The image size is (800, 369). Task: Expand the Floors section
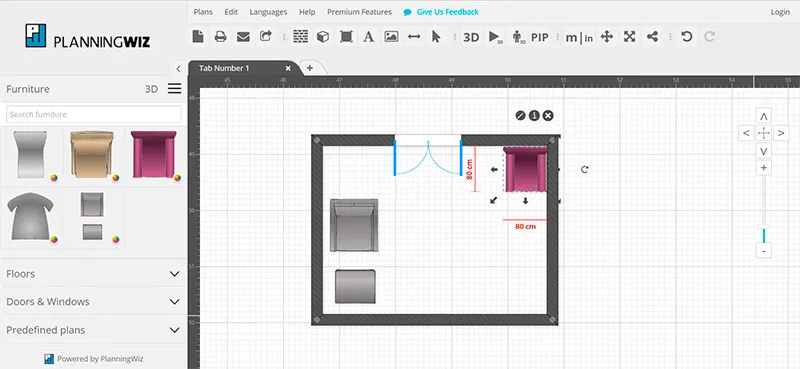pos(93,274)
